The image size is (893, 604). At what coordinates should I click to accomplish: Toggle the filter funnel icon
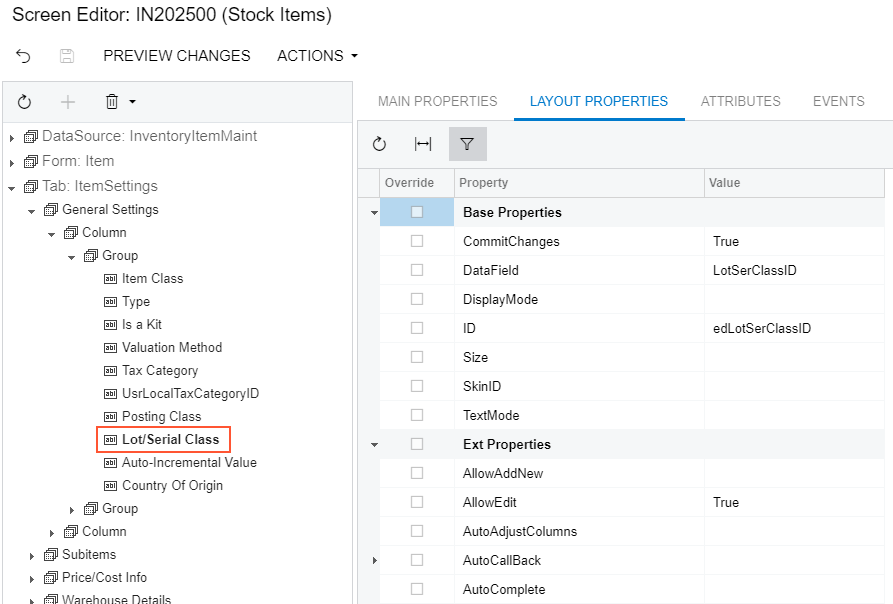467,144
